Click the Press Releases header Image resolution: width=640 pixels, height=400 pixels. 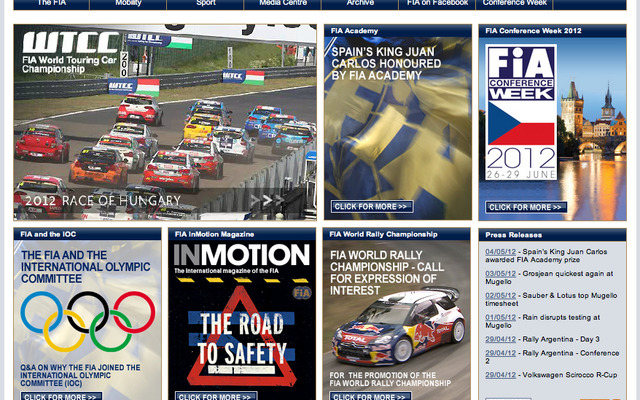(x=552, y=235)
